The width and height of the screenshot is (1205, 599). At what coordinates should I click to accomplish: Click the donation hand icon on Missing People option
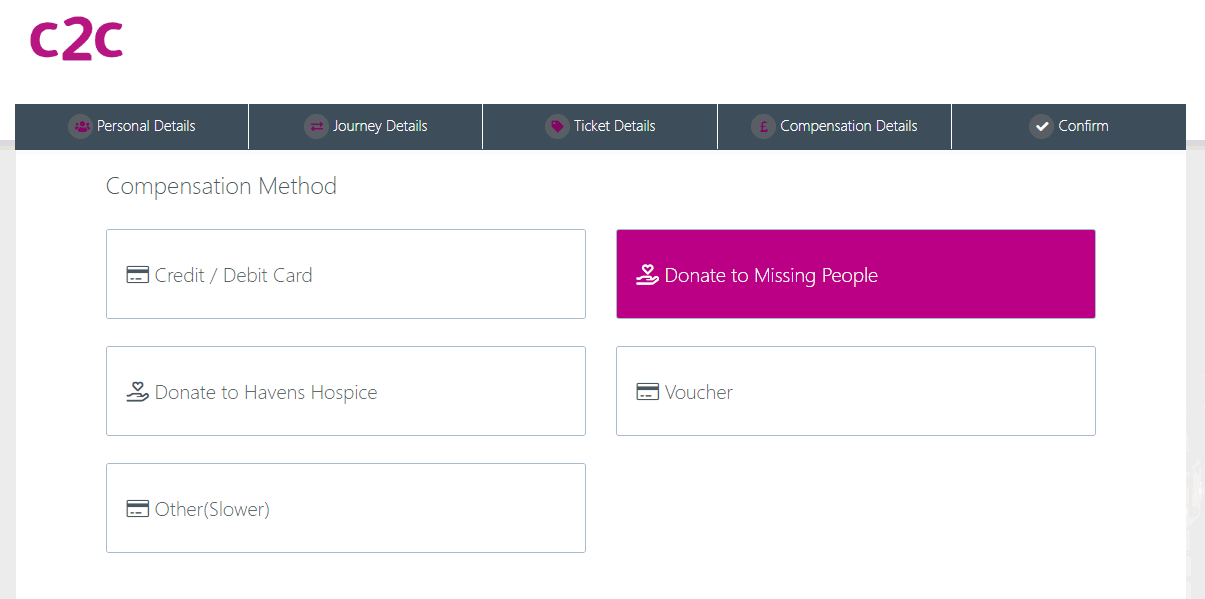646,274
